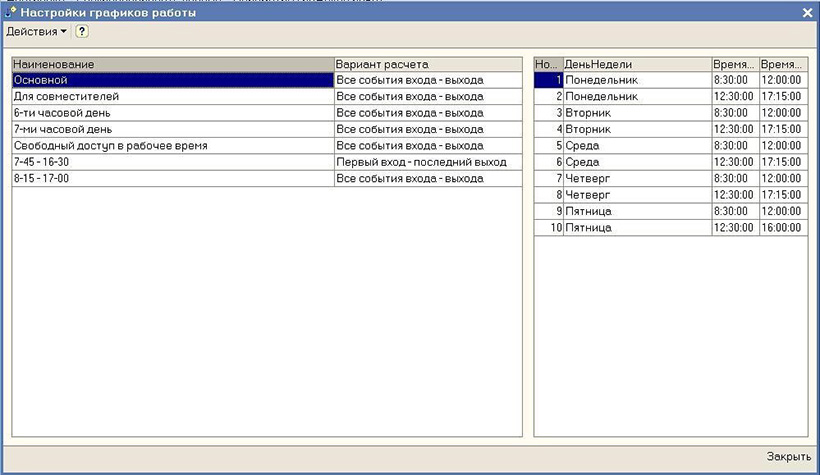Screen dimensions: 820x475
Task: Open the Действия dropdown menu
Action: (x=36, y=32)
